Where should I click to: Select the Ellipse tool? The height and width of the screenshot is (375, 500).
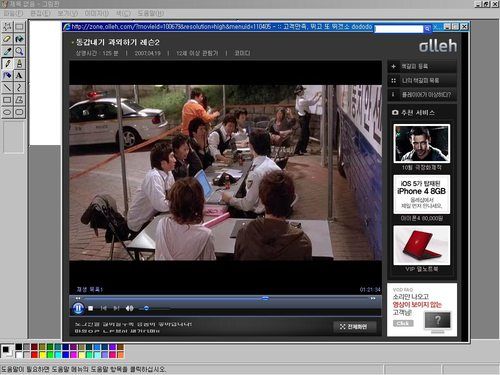(7, 112)
